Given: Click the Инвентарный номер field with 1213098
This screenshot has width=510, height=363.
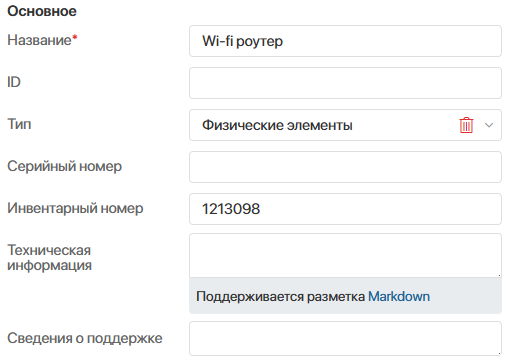Looking at the screenshot, I should [x=345, y=209].
